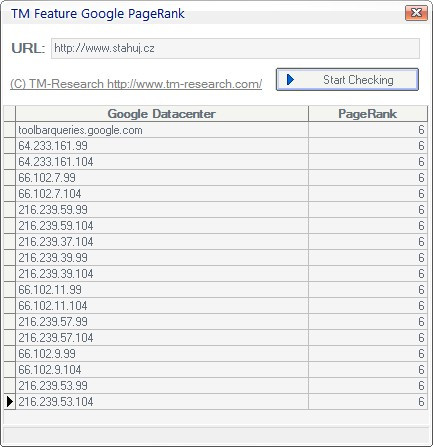The height and width of the screenshot is (447, 433).
Task: Click the PageRank value for 216.239.53.99
Action: 368,386
